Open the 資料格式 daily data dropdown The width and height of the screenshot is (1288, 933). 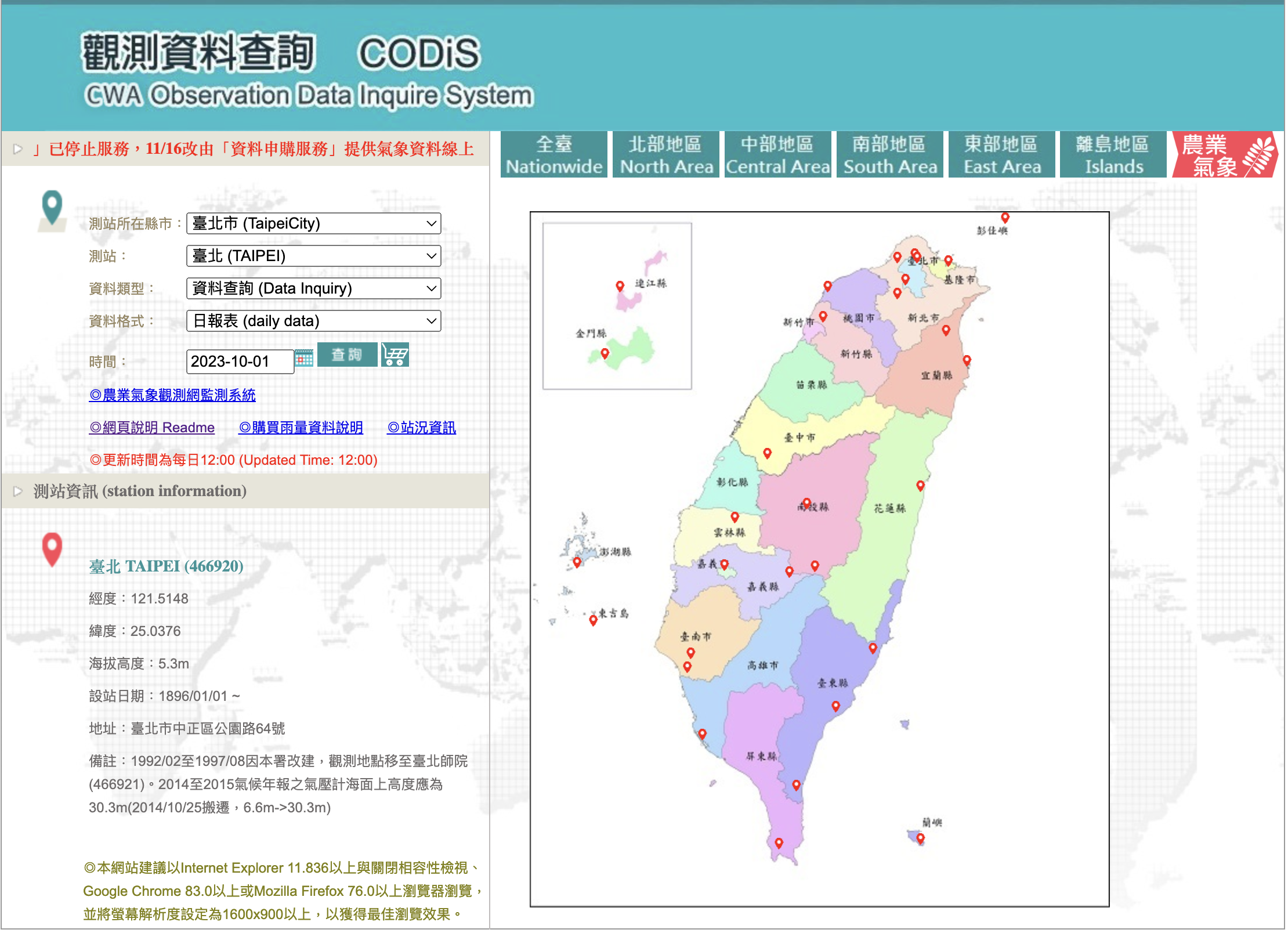313,321
